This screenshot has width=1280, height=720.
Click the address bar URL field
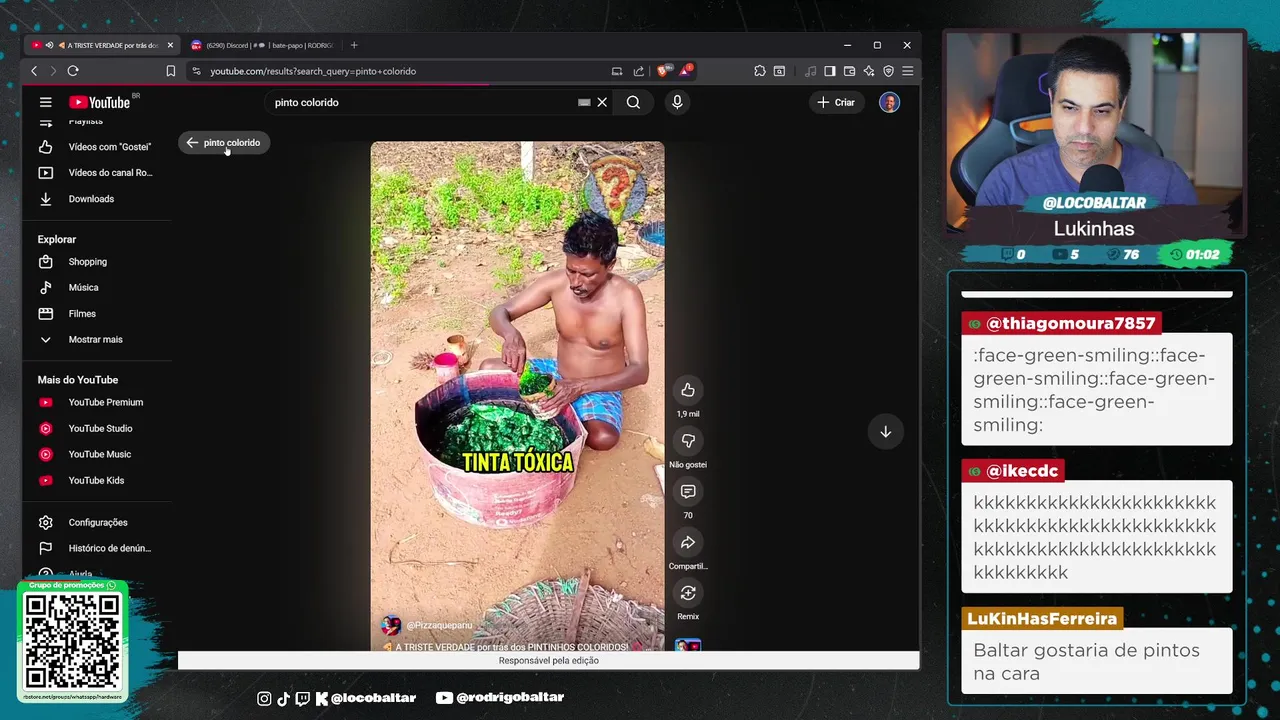tap(400, 71)
